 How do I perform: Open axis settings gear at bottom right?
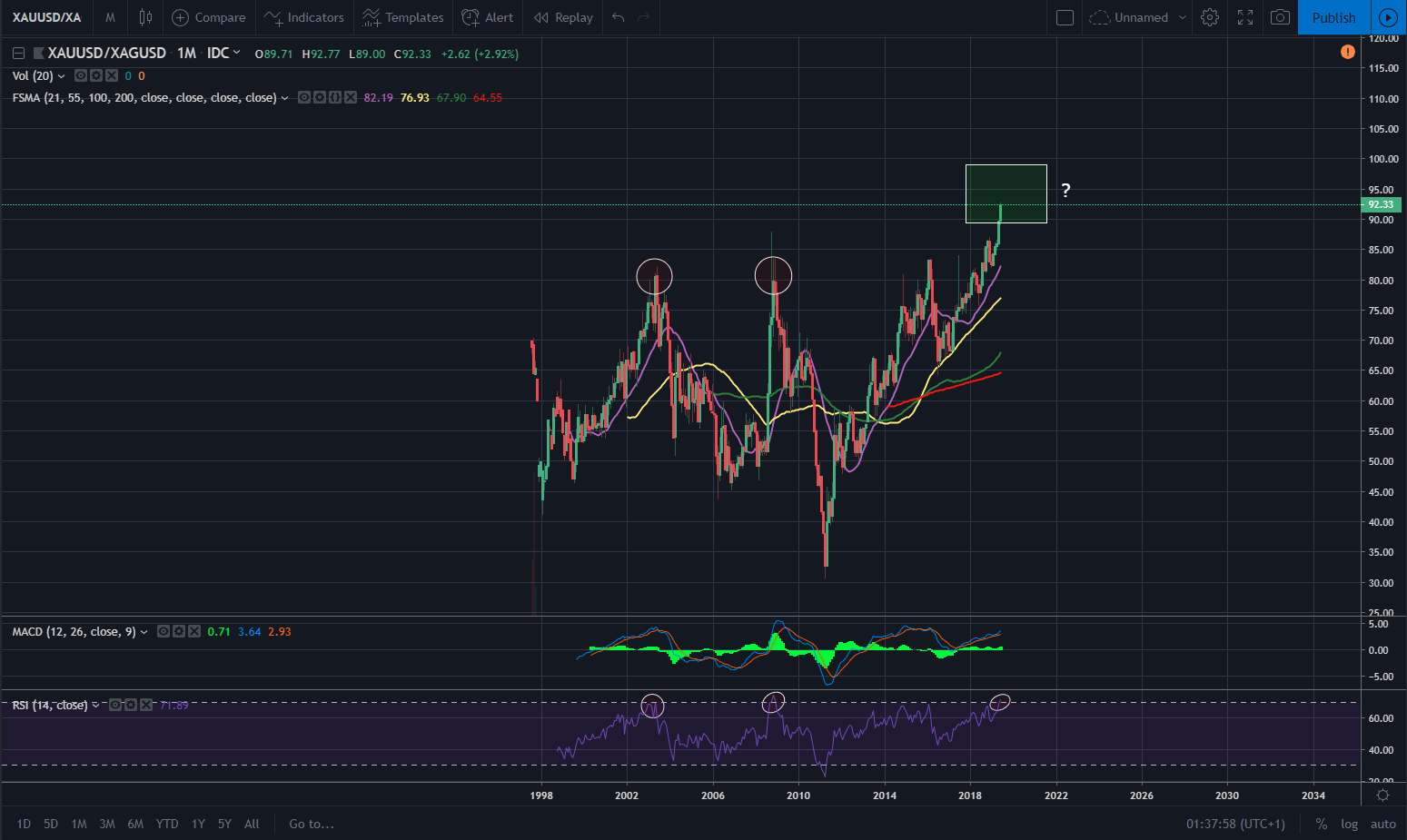tap(1382, 796)
